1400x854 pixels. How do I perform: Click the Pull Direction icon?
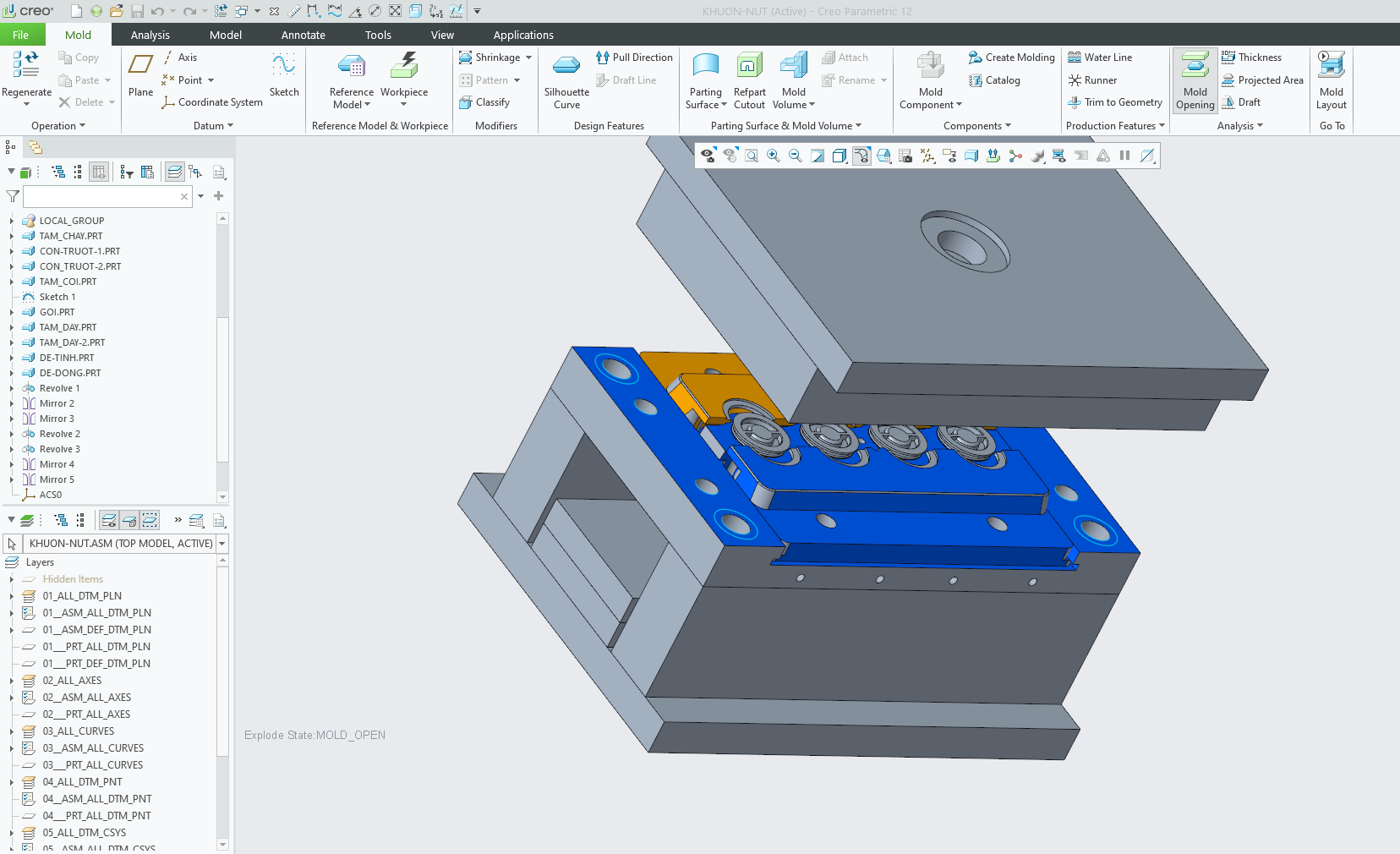pos(603,57)
